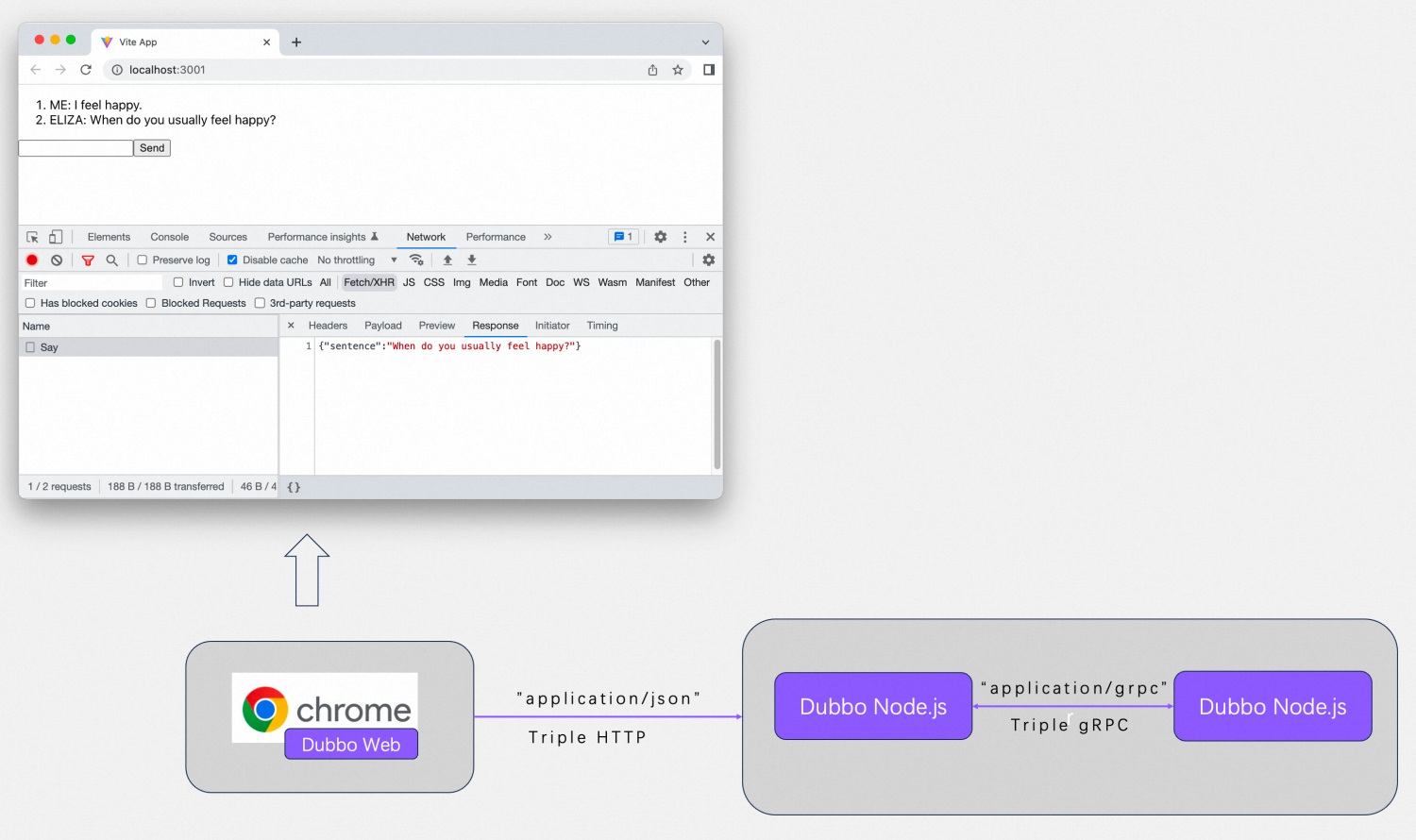Bookmark this page with star icon
The width and height of the screenshot is (1416, 840).
[x=678, y=70]
